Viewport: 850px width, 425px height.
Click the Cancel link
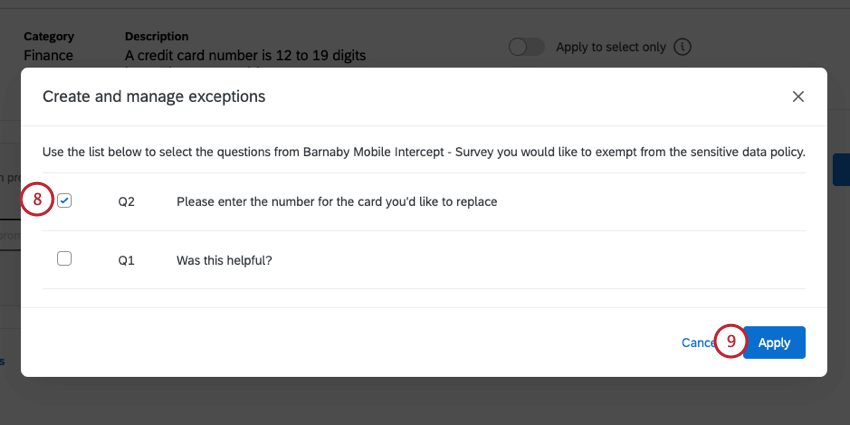[x=696, y=342]
